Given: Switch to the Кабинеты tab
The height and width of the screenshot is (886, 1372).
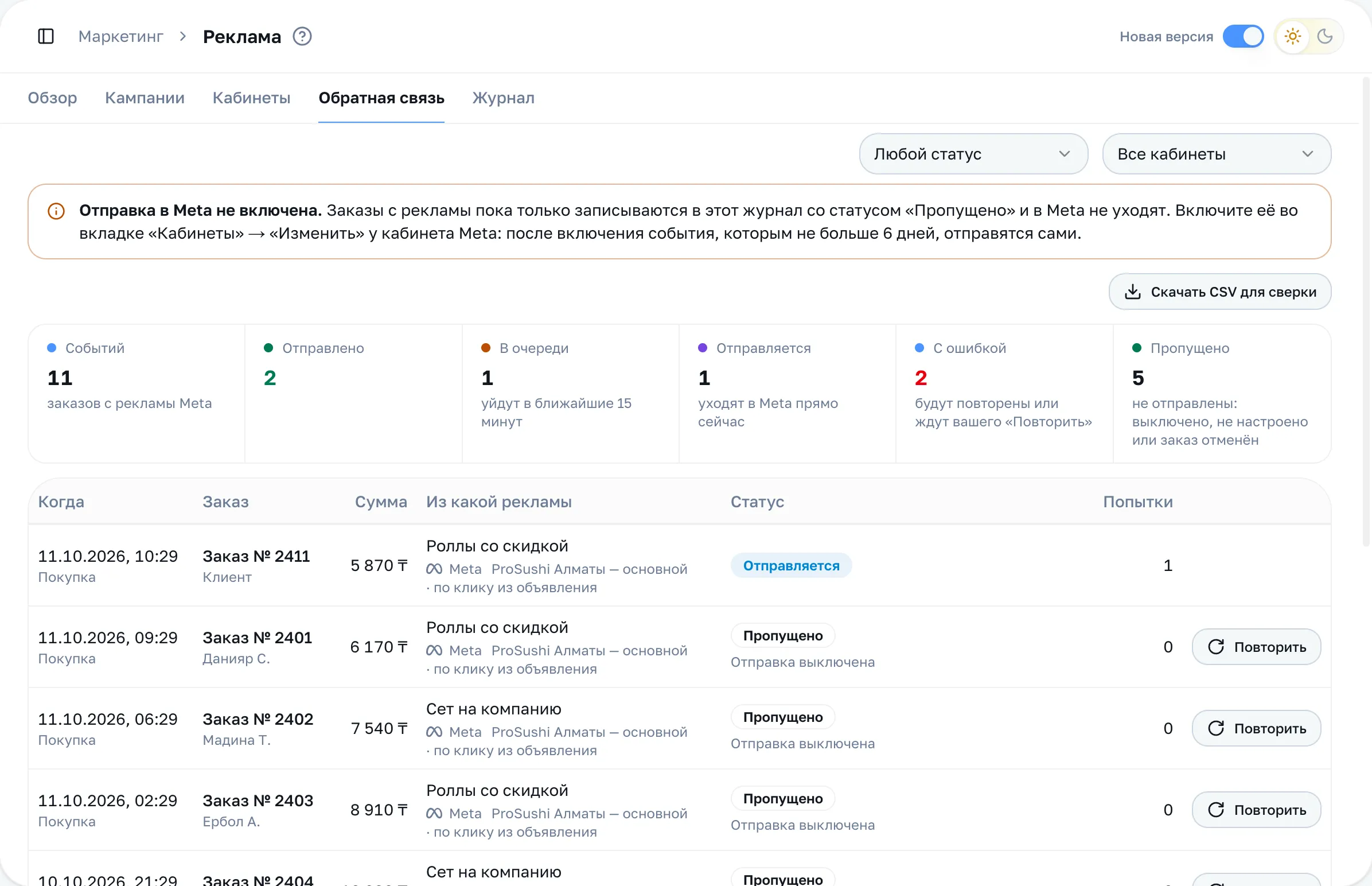Looking at the screenshot, I should click(251, 98).
